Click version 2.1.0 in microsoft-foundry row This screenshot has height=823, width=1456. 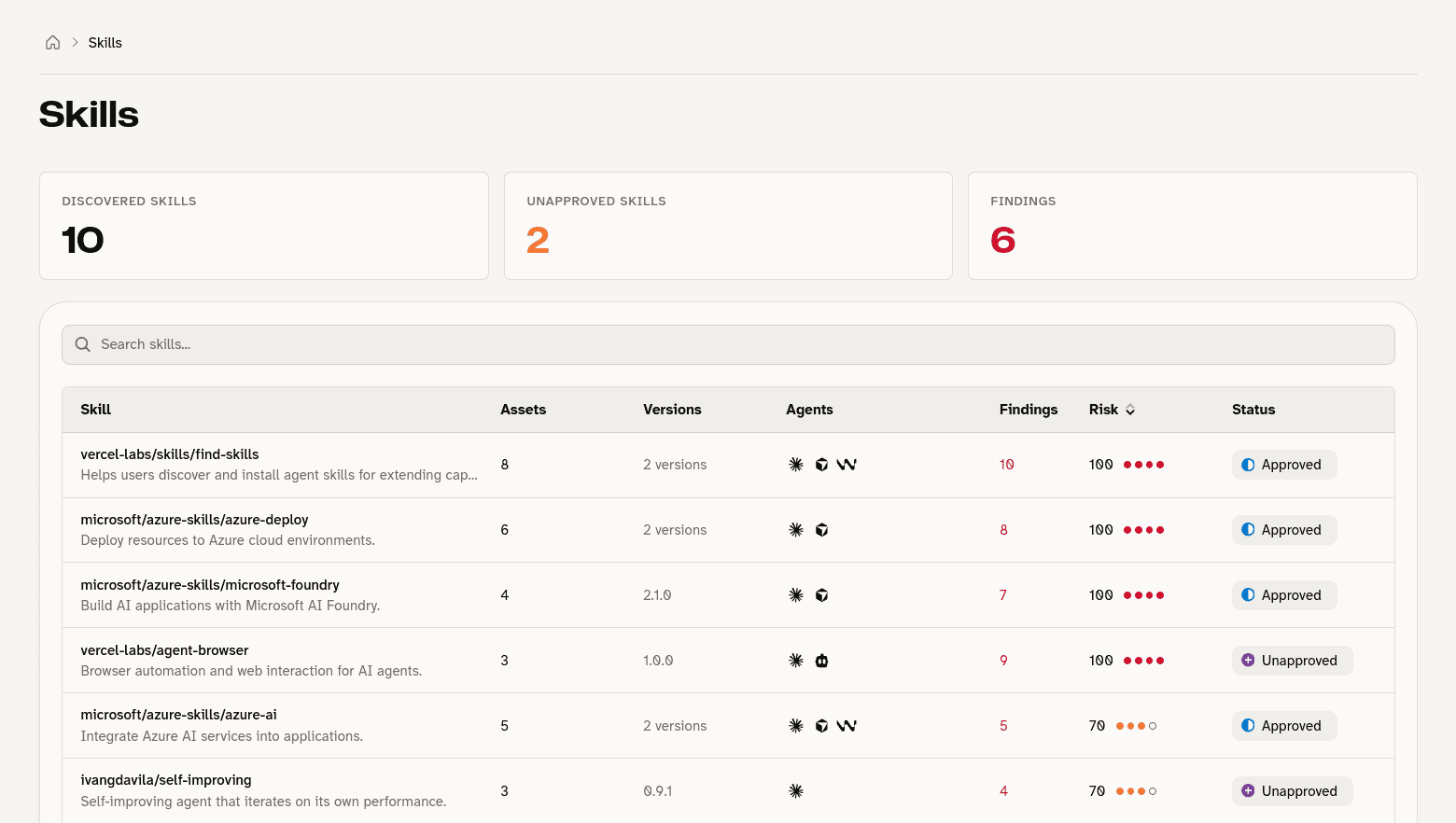point(657,595)
